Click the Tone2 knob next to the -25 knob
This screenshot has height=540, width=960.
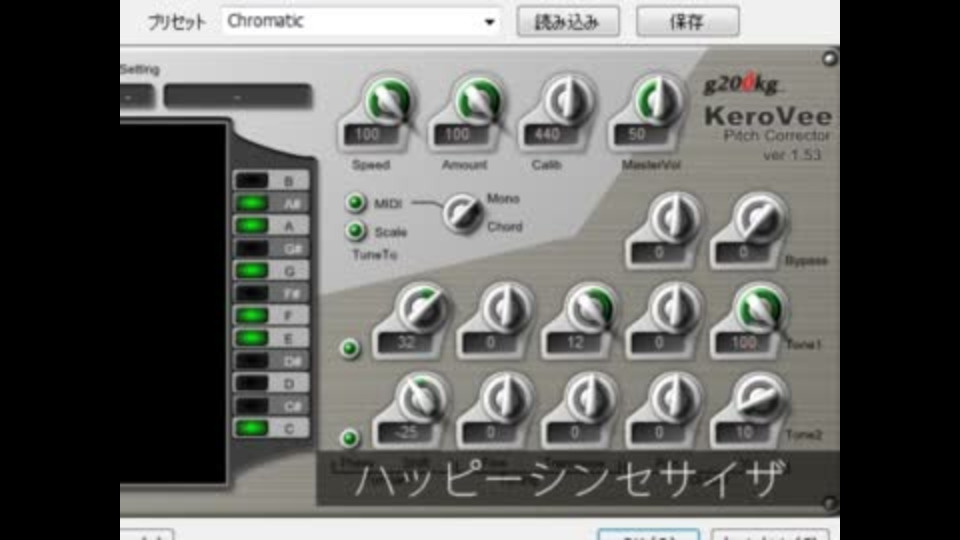coord(506,399)
